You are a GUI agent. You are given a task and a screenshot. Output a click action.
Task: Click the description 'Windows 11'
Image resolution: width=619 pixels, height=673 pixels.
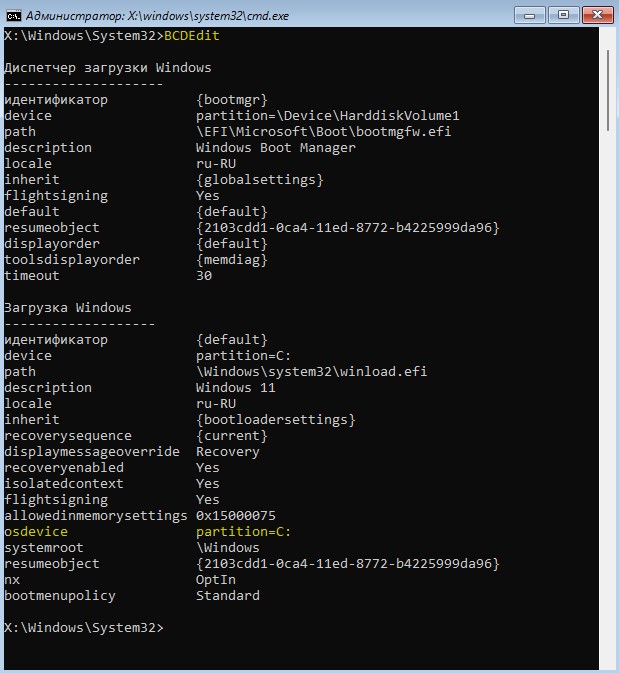(236, 388)
